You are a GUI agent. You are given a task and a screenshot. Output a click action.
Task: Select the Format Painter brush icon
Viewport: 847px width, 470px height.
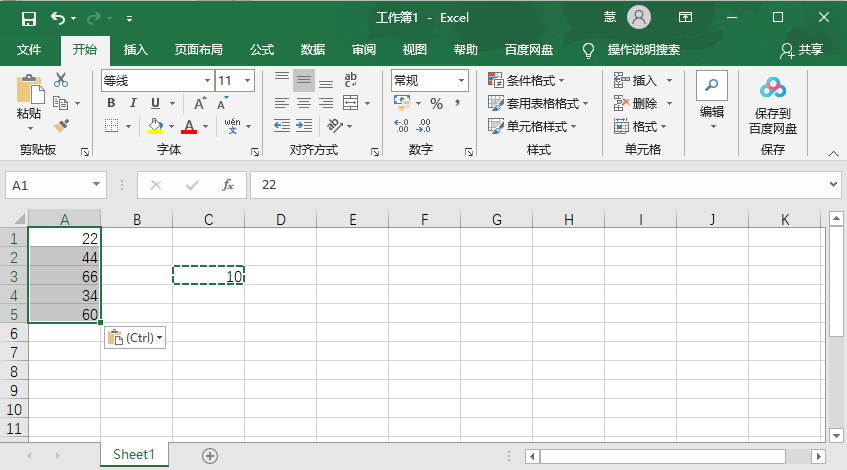click(x=62, y=126)
